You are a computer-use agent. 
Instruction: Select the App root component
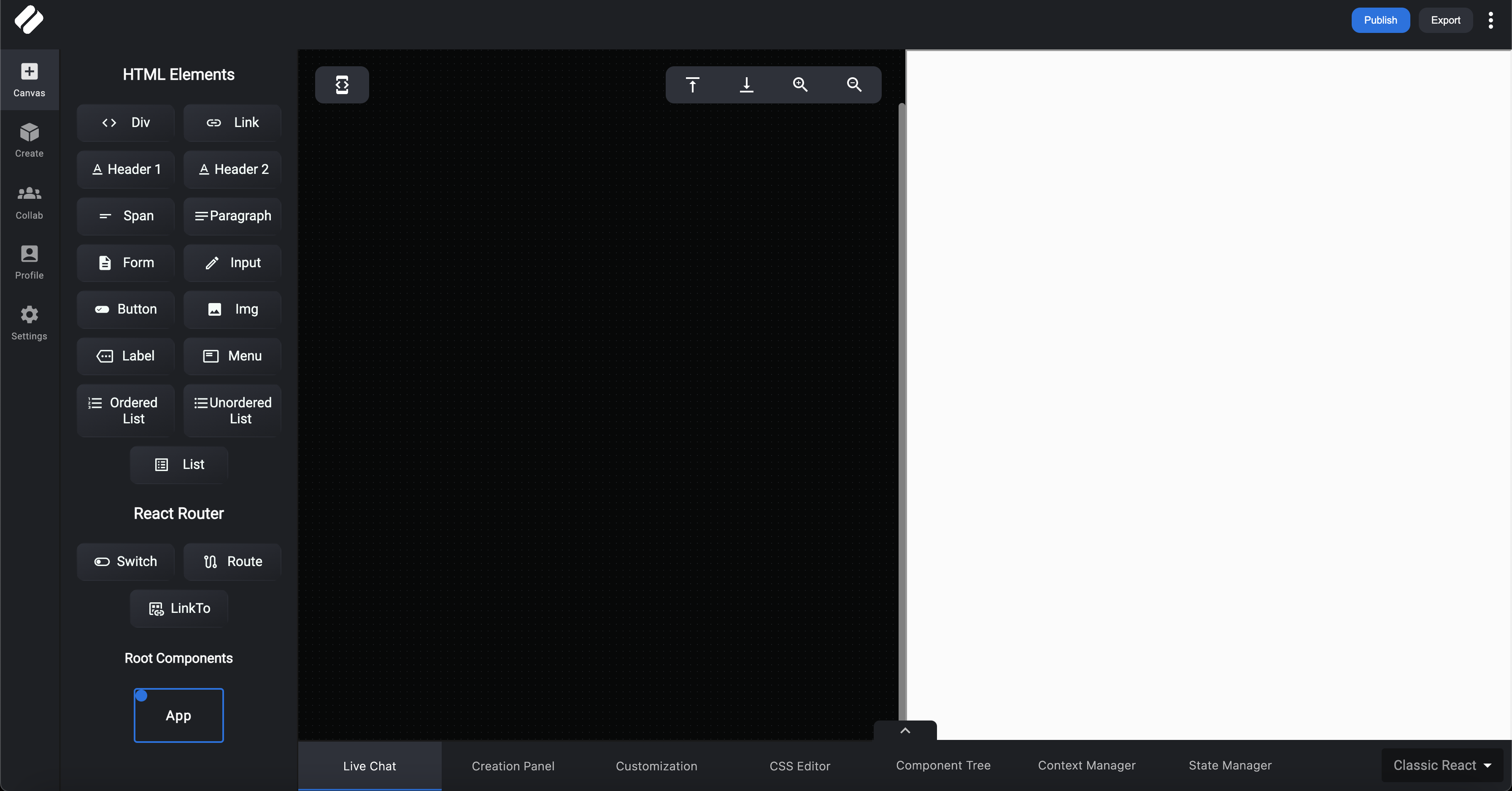click(178, 715)
